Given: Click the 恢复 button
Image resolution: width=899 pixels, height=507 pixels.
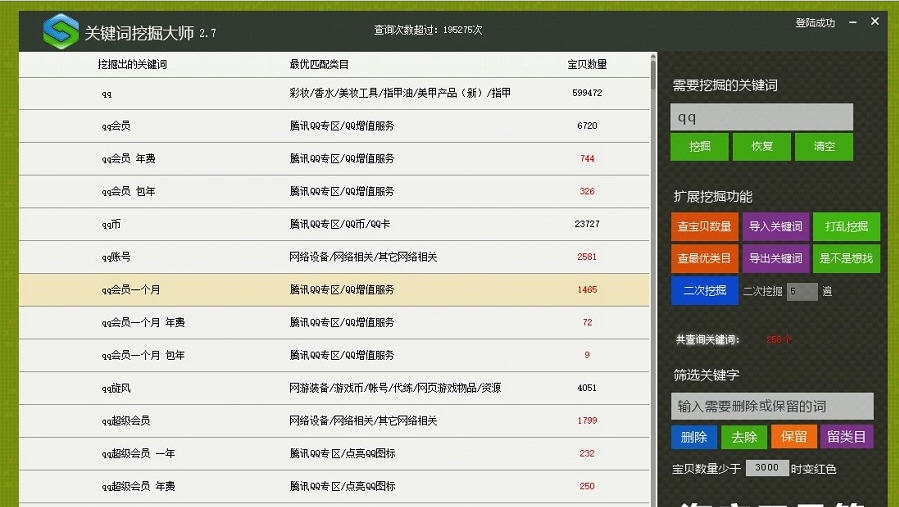Looking at the screenshot, I should 762,147.
